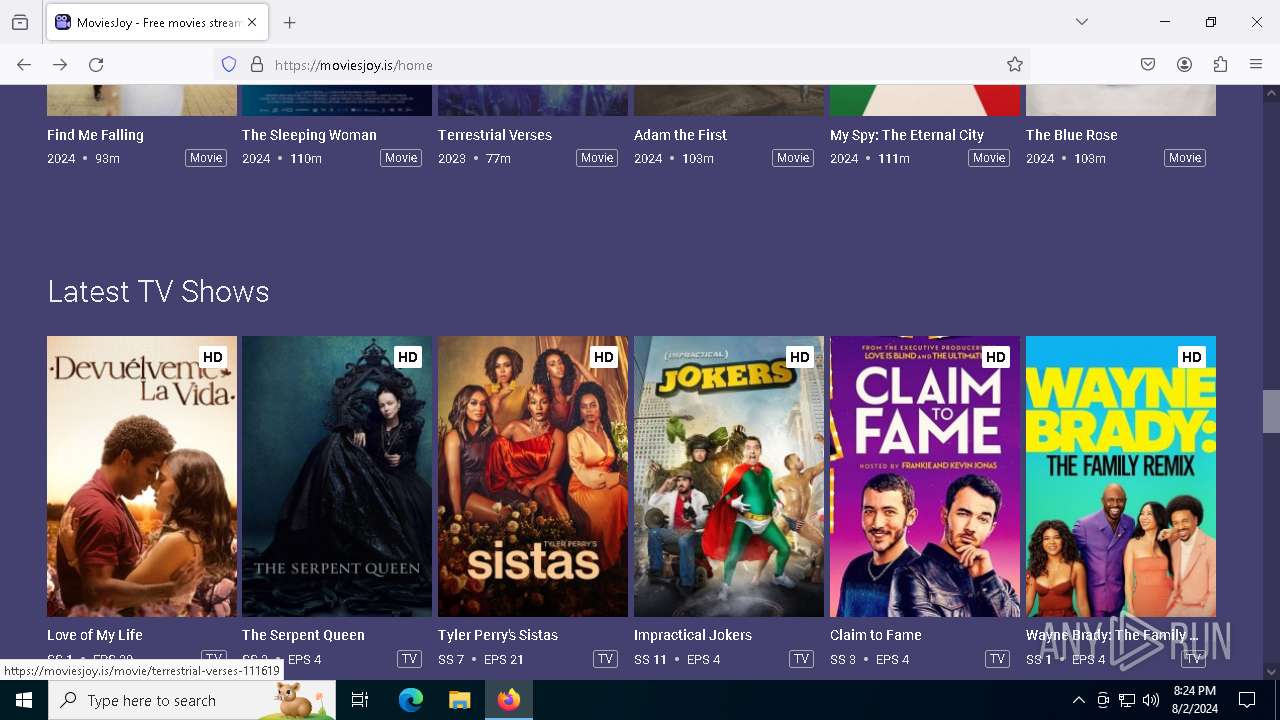1280x720 pixels.
Task: Open File Explorer from taskbar
Action: (x=460, y=700)
